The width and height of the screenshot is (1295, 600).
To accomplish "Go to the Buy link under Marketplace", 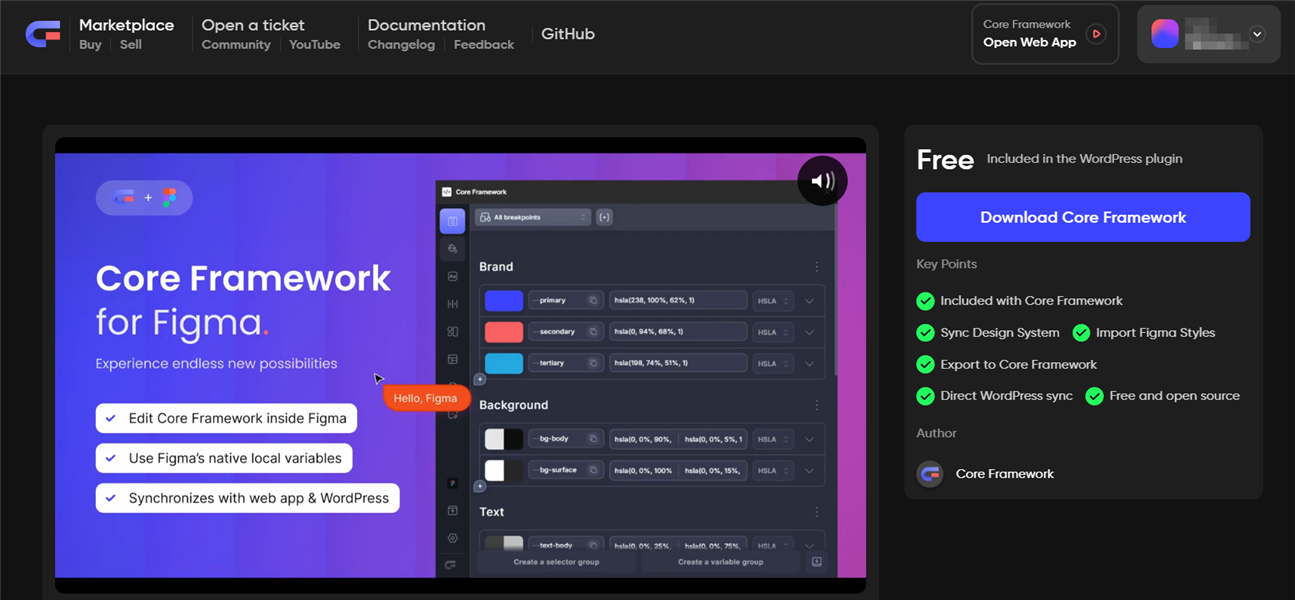I will (x=90, y=45).
